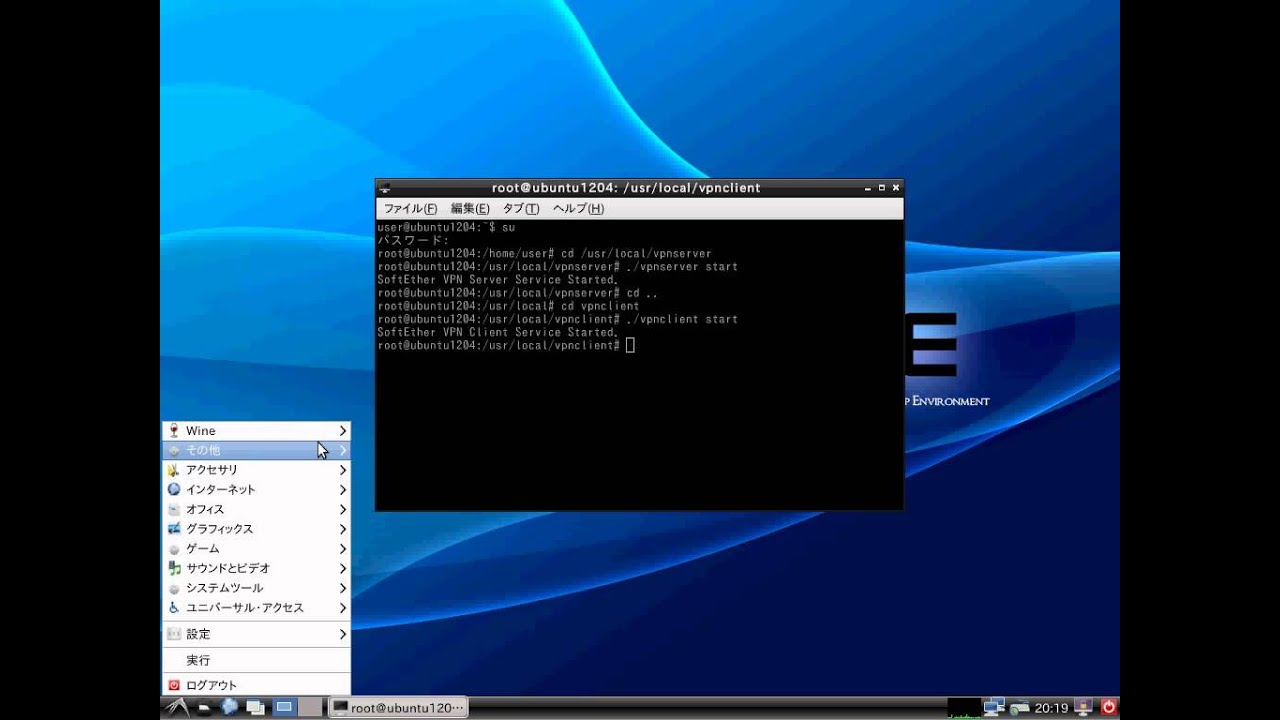Open the terminal タブ(T) menu

[x=520, y=209]
